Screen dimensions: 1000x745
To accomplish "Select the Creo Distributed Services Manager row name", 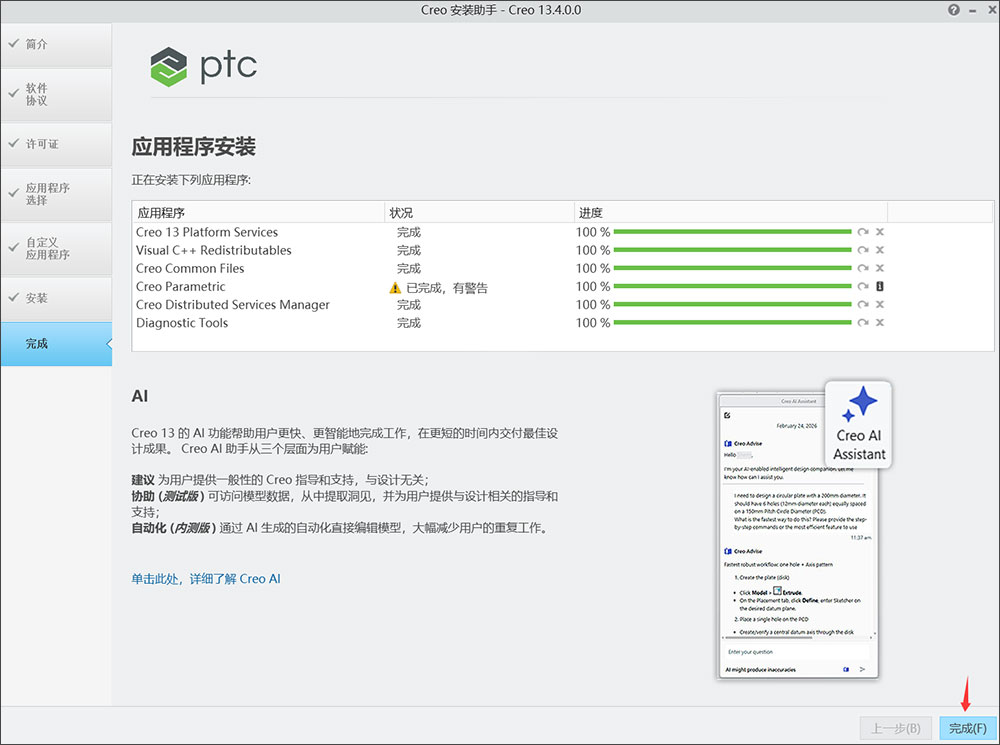I will pos(233,305).
